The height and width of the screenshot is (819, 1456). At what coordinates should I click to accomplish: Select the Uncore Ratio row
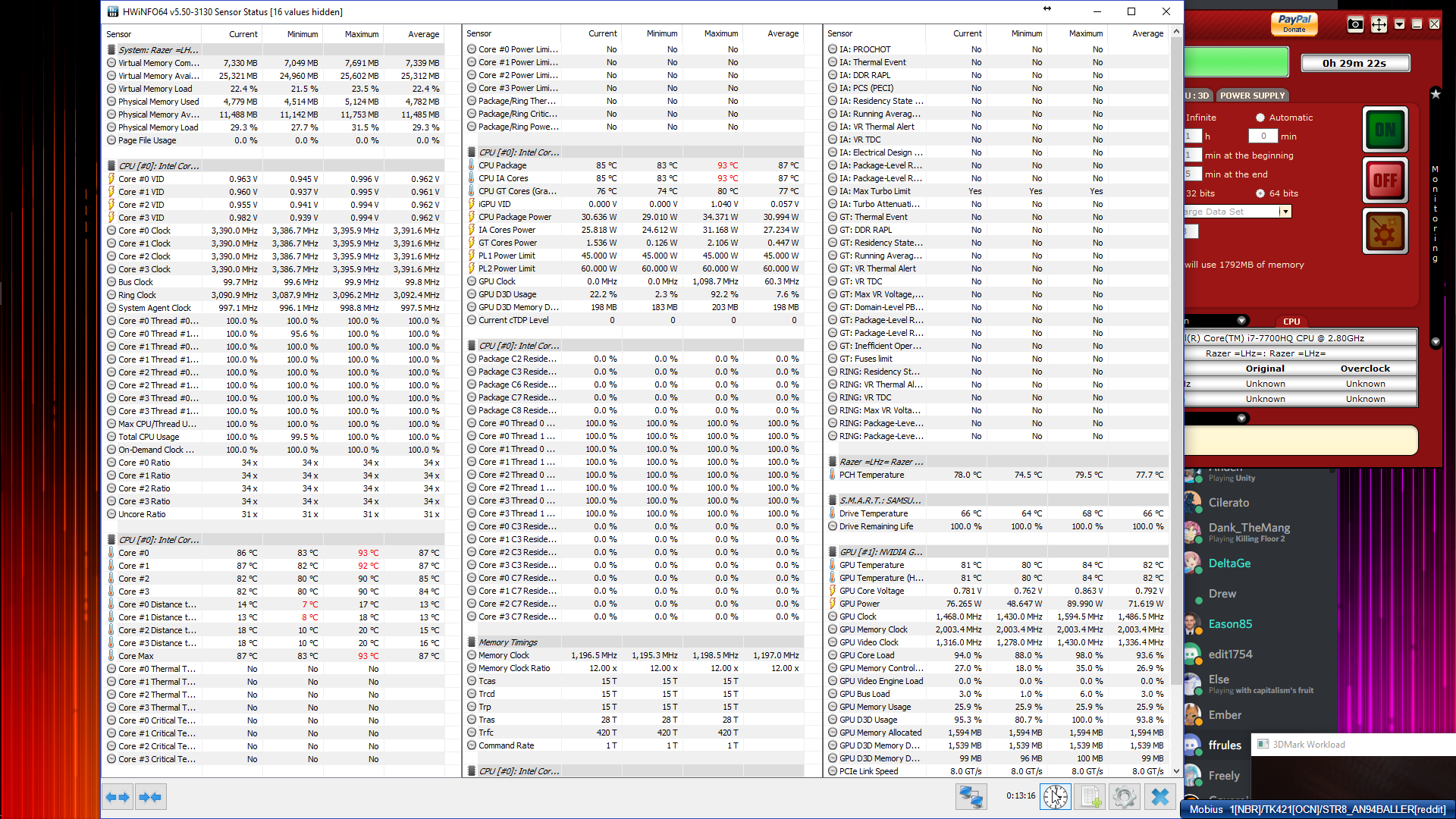pyautogui.click(x=275, y=514)
